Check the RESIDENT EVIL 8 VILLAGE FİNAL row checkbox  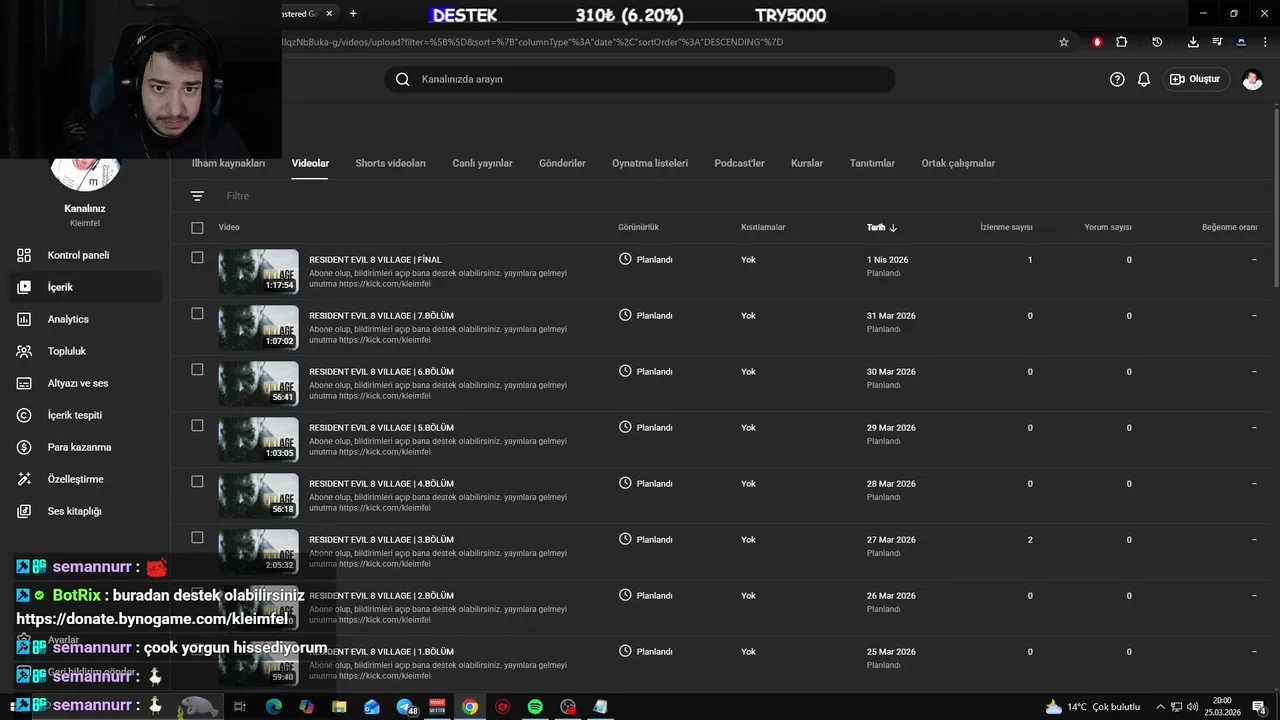click(x=197, y=258)
